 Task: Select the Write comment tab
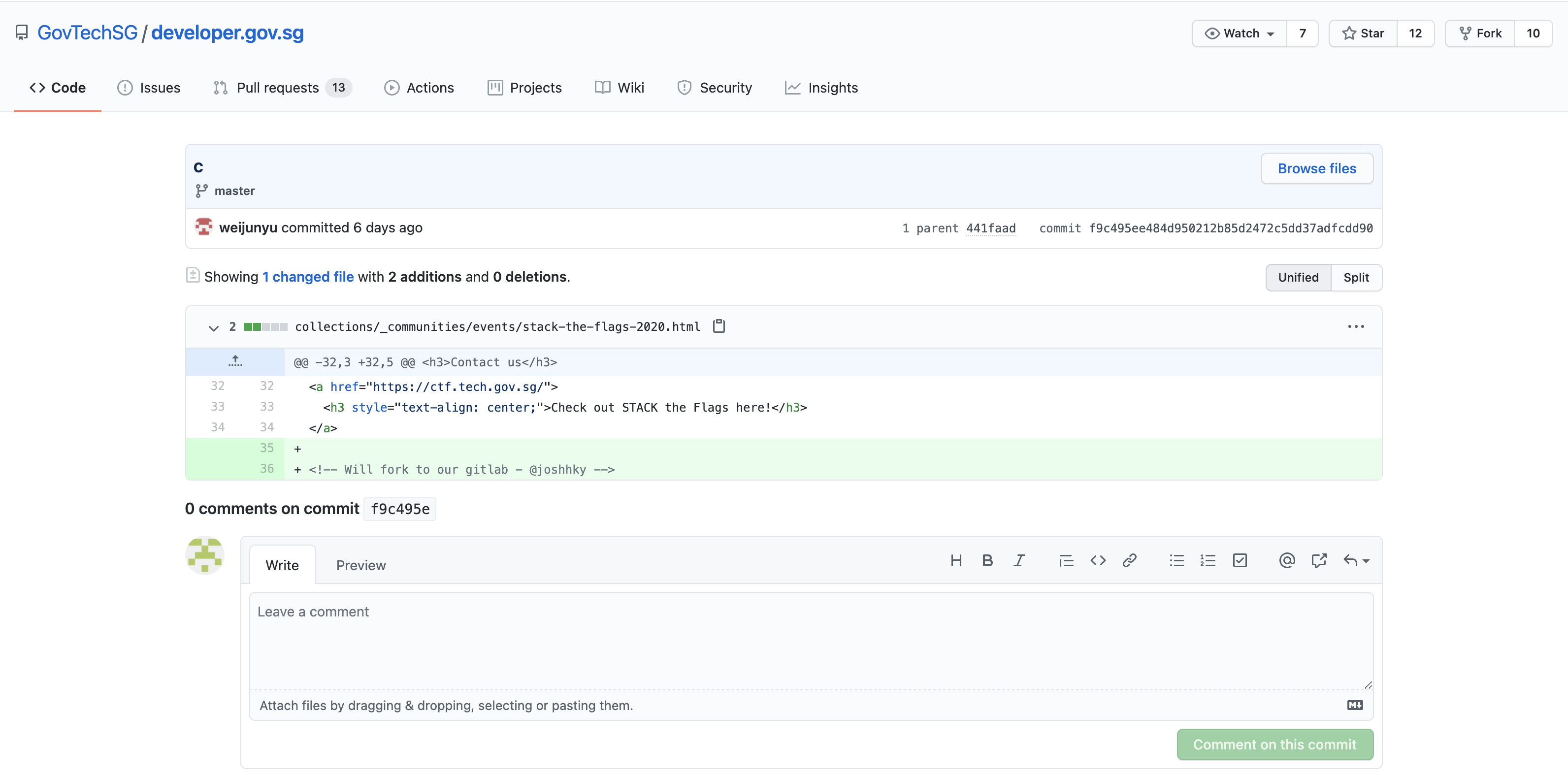pos(282,565)
